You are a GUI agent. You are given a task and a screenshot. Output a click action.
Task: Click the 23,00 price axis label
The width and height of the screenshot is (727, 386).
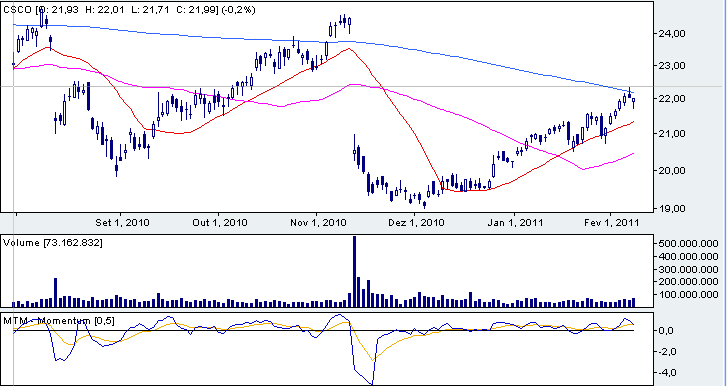click(673, 66)
